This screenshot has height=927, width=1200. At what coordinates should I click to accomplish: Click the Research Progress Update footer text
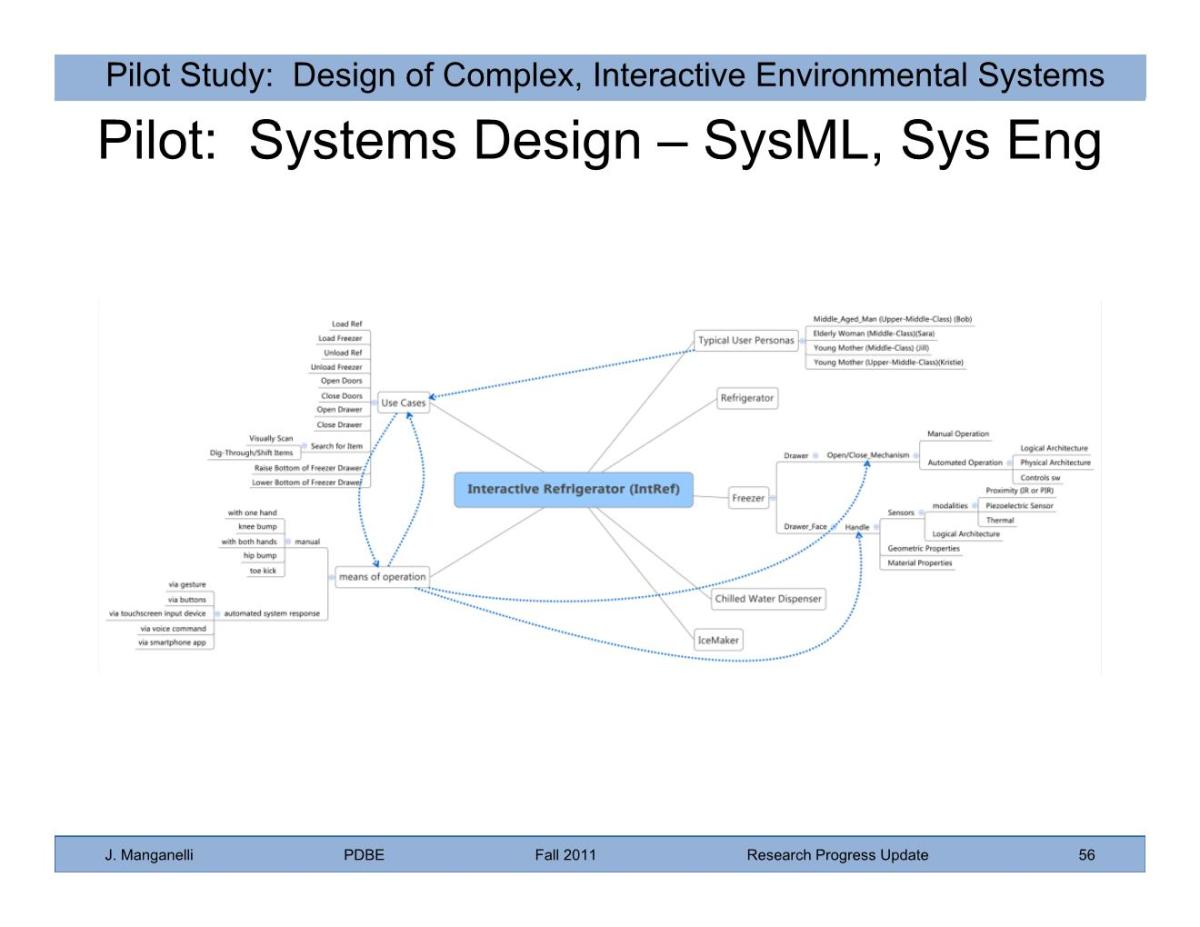[x=837, y=855]
